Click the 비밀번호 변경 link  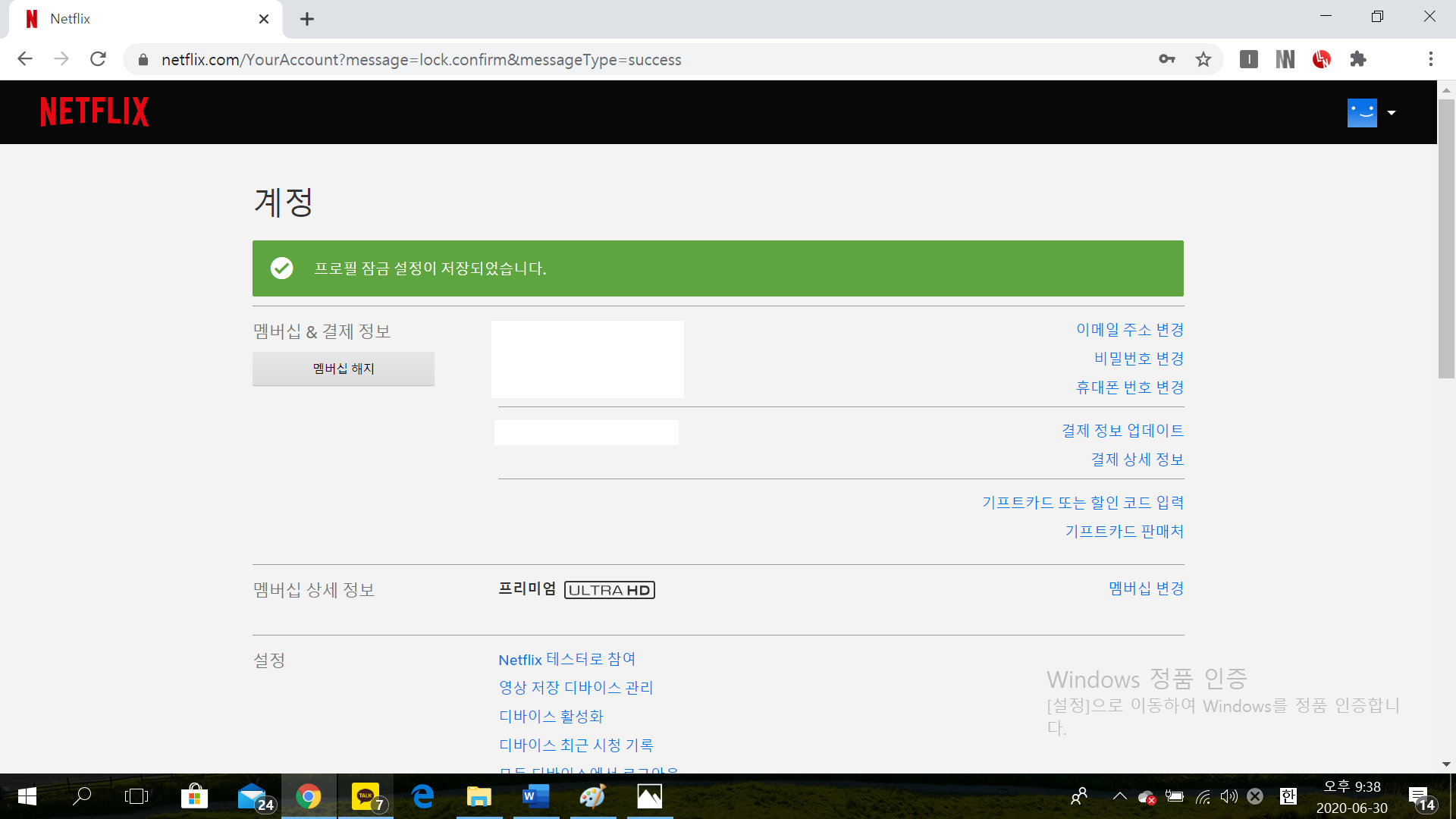click(x=1138, y=359)
